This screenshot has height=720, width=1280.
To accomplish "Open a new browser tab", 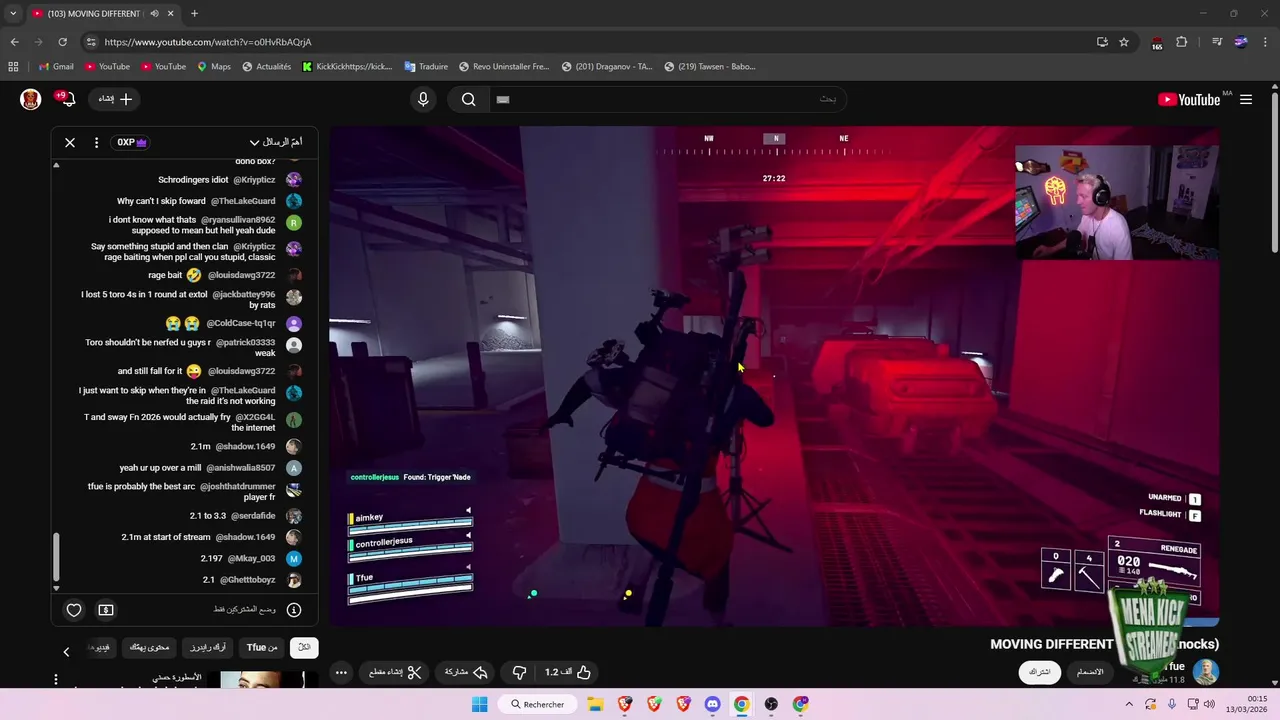I will coord(194,14).
